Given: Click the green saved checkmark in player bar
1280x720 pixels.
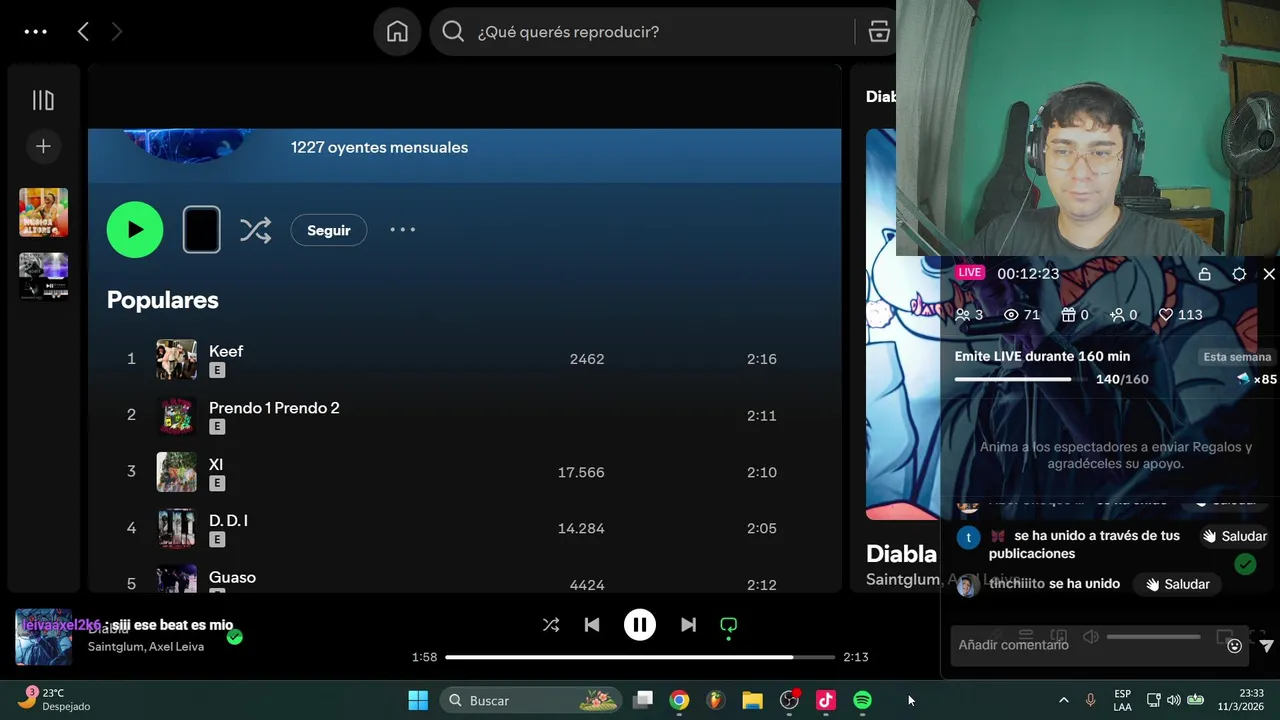Looking at the screenshot, I should click(x=234, y=637).
